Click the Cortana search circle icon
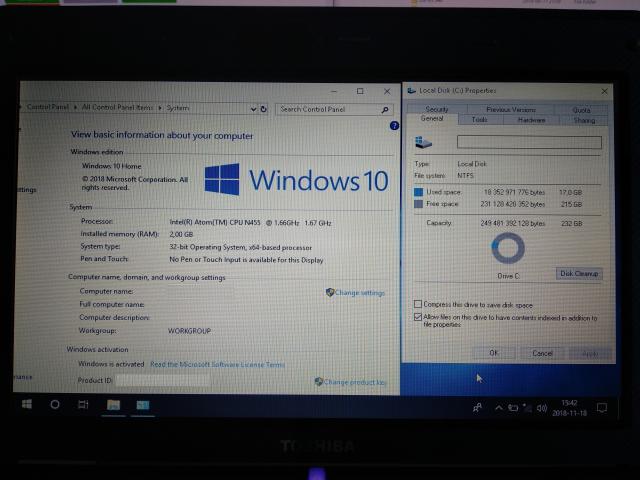The image size is (640, 480). pyautogui.click(x=55, y=405)
